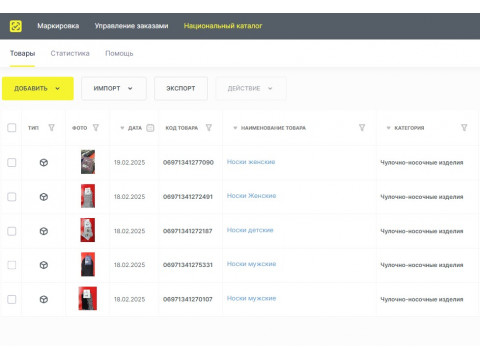
Task: Click product type icon for code 06971341277090
Action: point(44,163)
